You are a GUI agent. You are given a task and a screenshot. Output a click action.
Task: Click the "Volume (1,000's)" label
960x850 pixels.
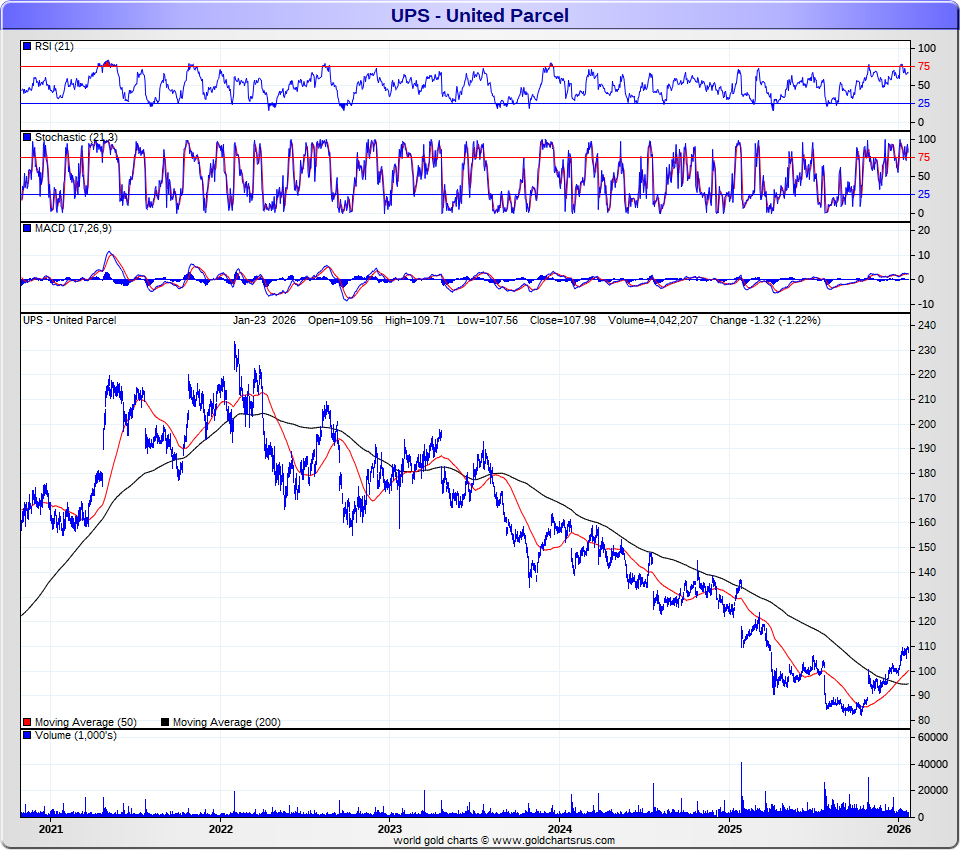tap(76, 735)
